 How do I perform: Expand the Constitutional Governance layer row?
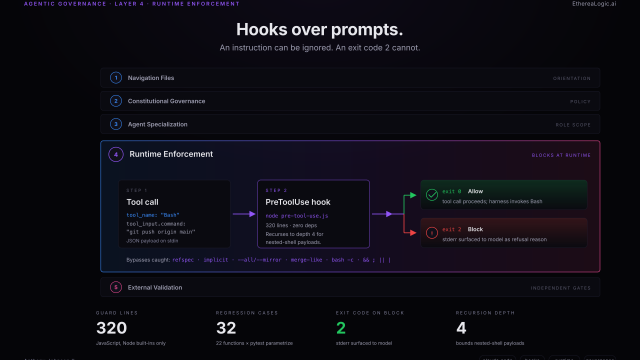tap(350, 101)
